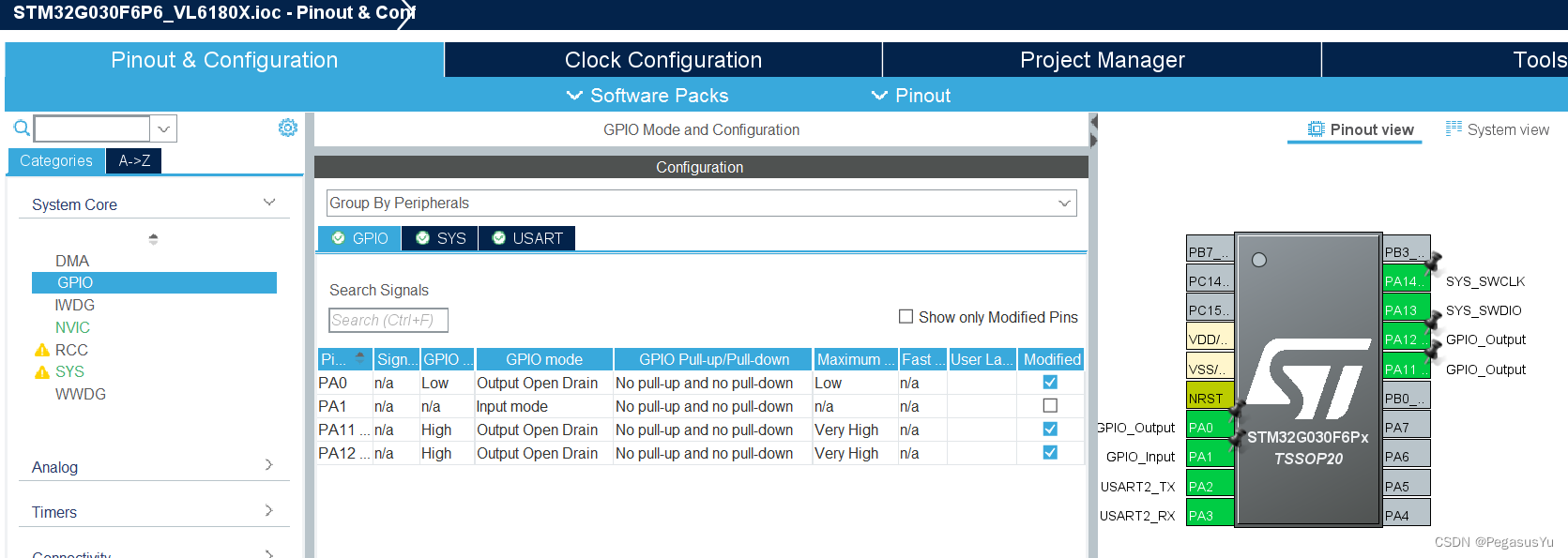Open the settings gear icon in categories panel

point(288,128)
